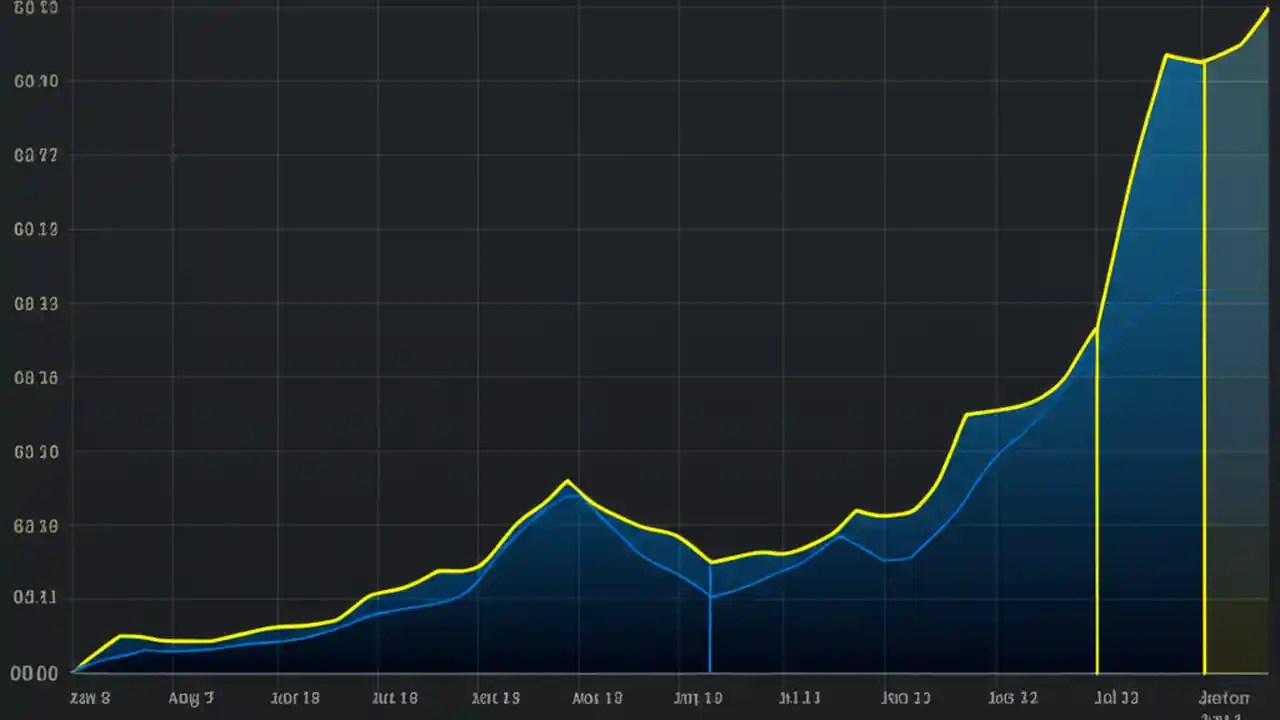Viewport: 1280px width, 720px height.
Task: Select the Aug 3 axis label
Action: coord(190,698)
